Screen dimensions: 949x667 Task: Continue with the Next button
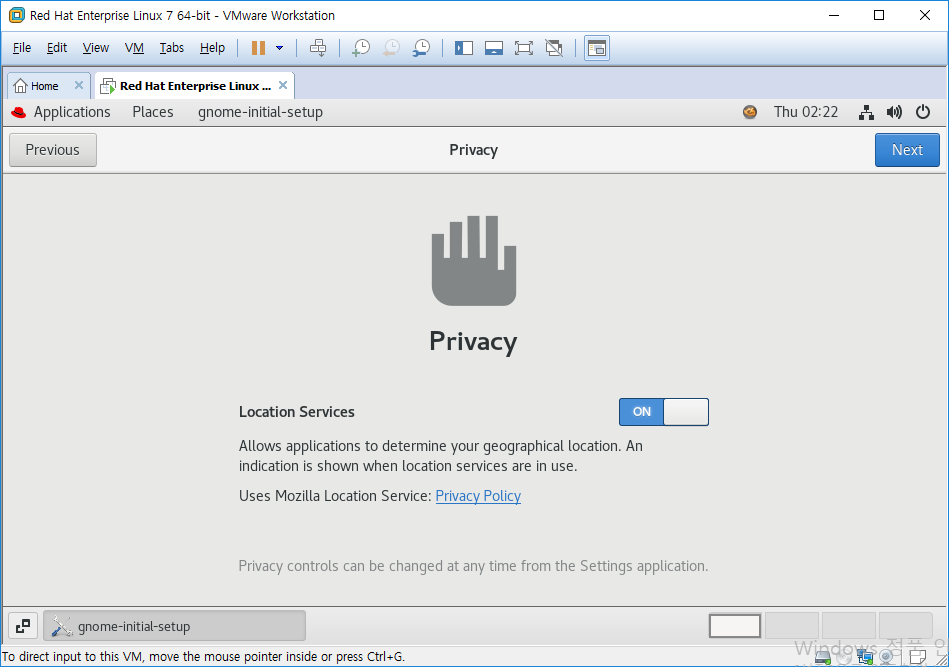(x=907, y=150)
